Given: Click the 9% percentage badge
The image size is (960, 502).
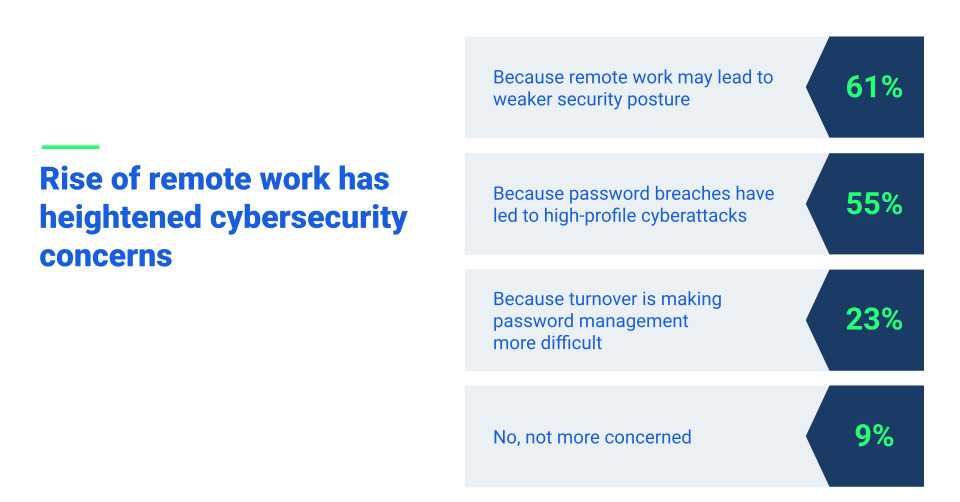Looking at the screenshot, I should coord(874,436).
